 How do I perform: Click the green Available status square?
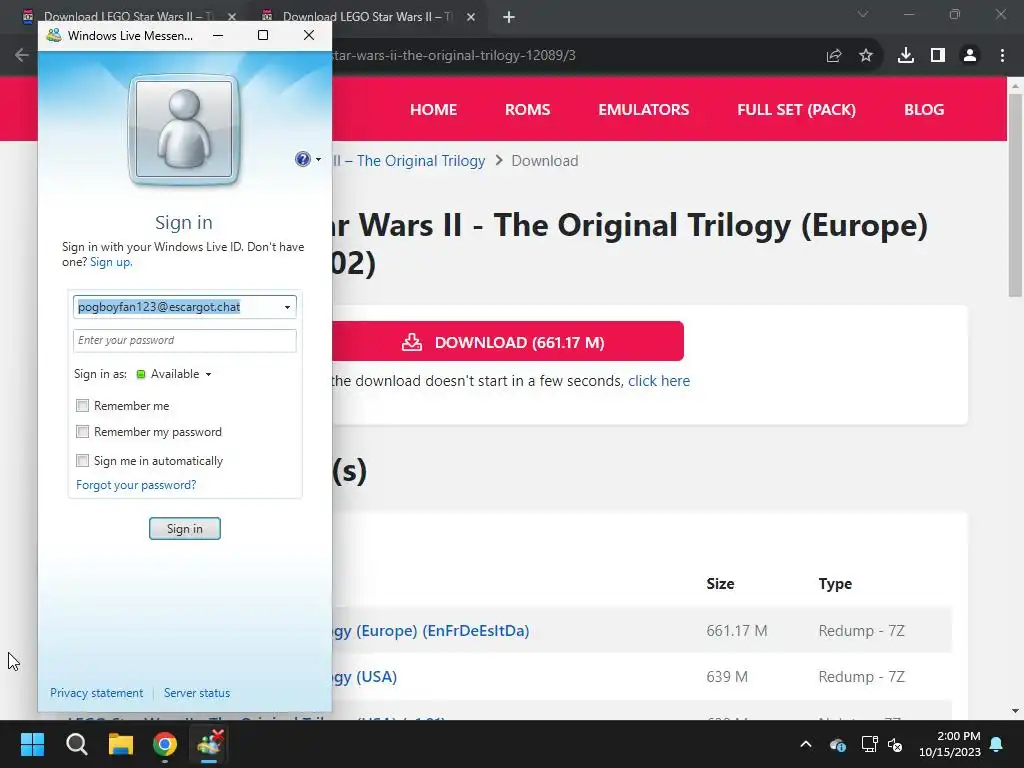tap(140, 374)
